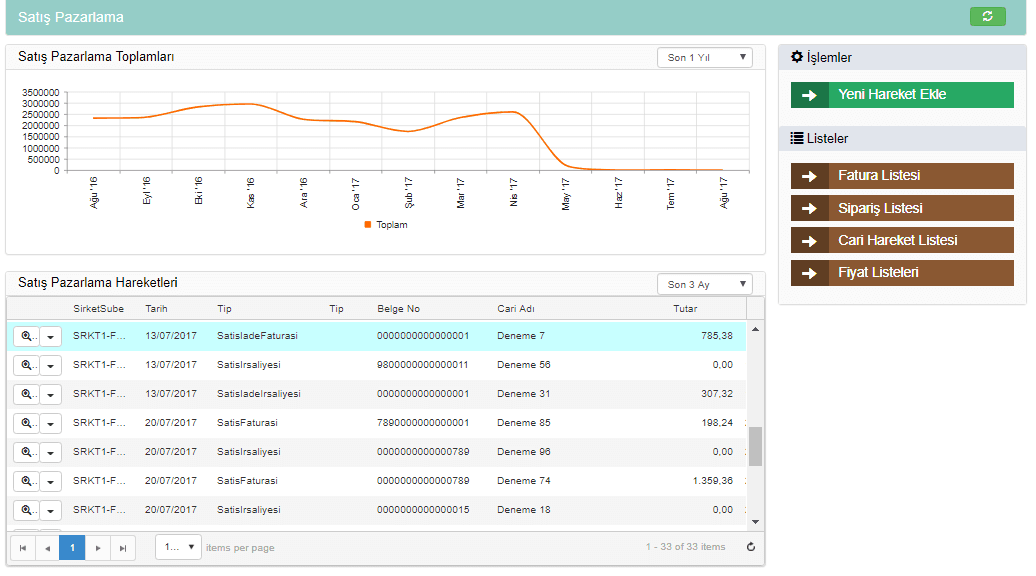Screen dimensions: 1036x576
Task: Refresh the grid using bottom-right reload icon
Action: coord(751,547)
